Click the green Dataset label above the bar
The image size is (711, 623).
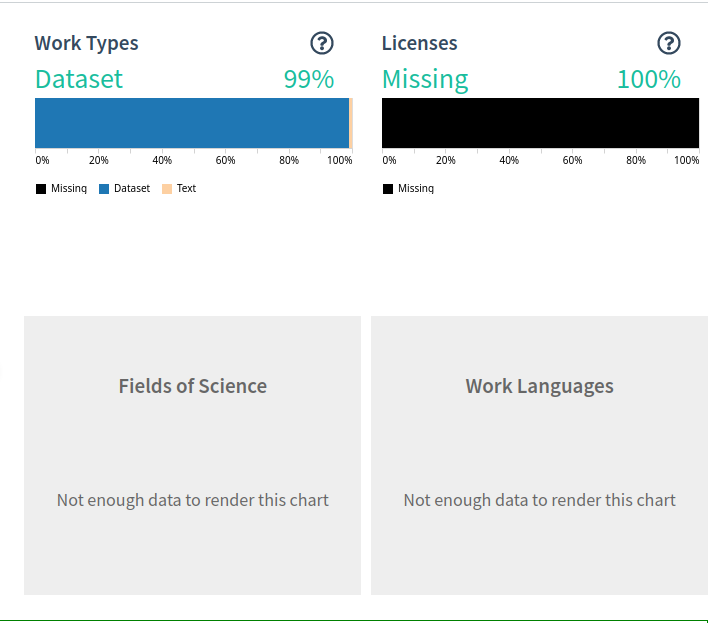click(x=79, y=79)
